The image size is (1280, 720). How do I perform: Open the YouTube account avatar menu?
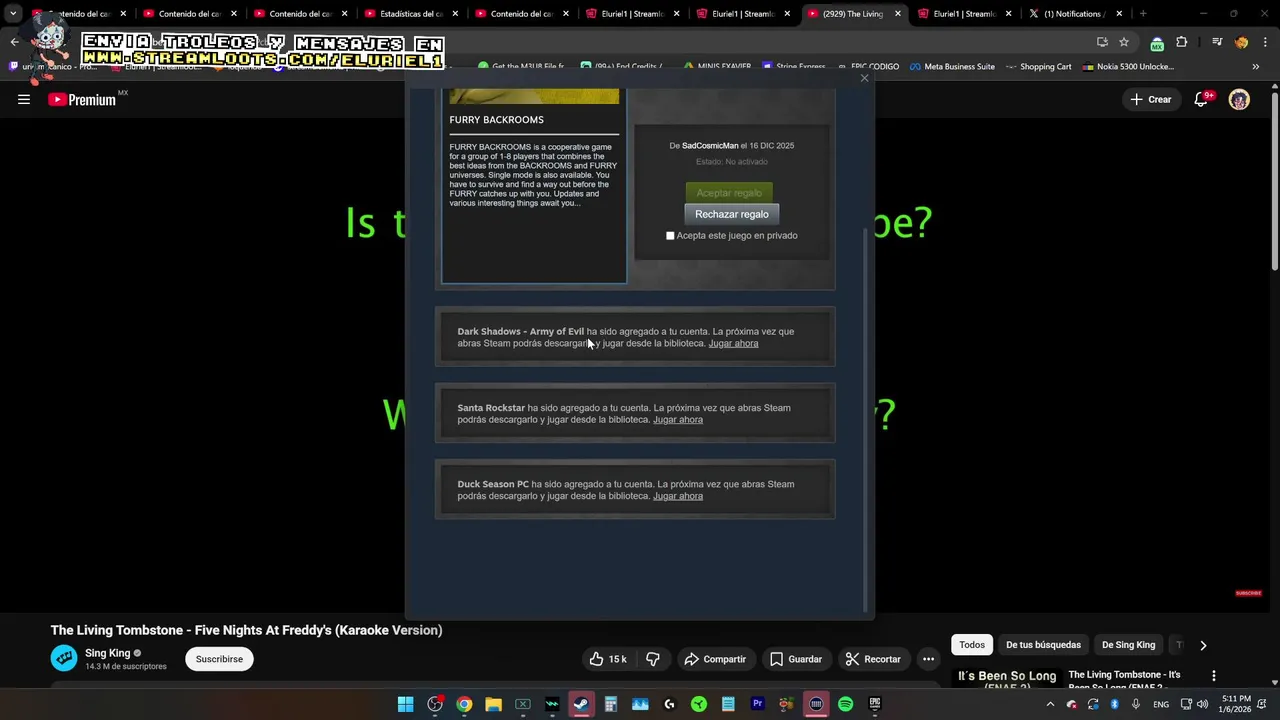[1239, 99]
